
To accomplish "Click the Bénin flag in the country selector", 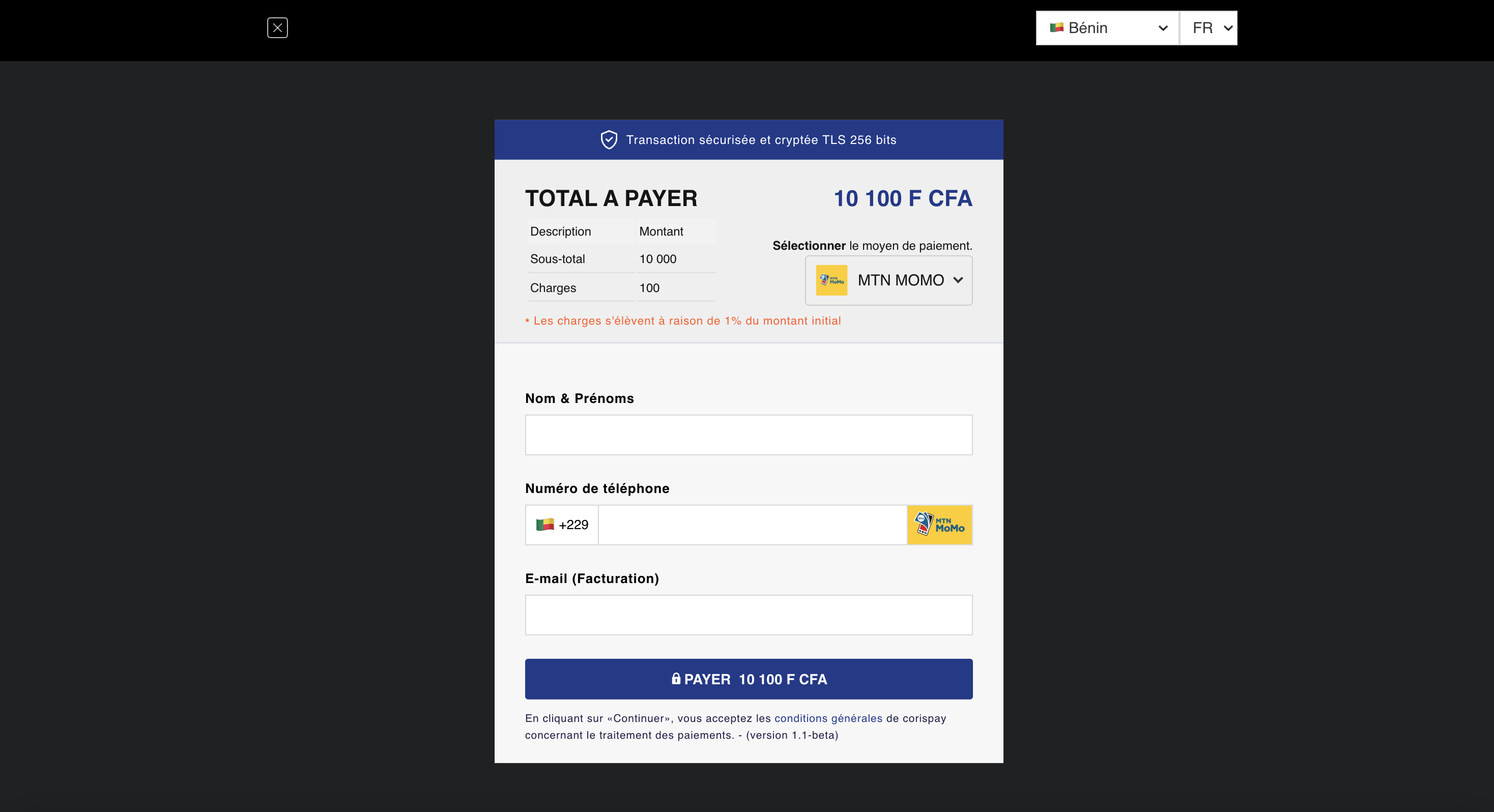I will click(1057, 27).
